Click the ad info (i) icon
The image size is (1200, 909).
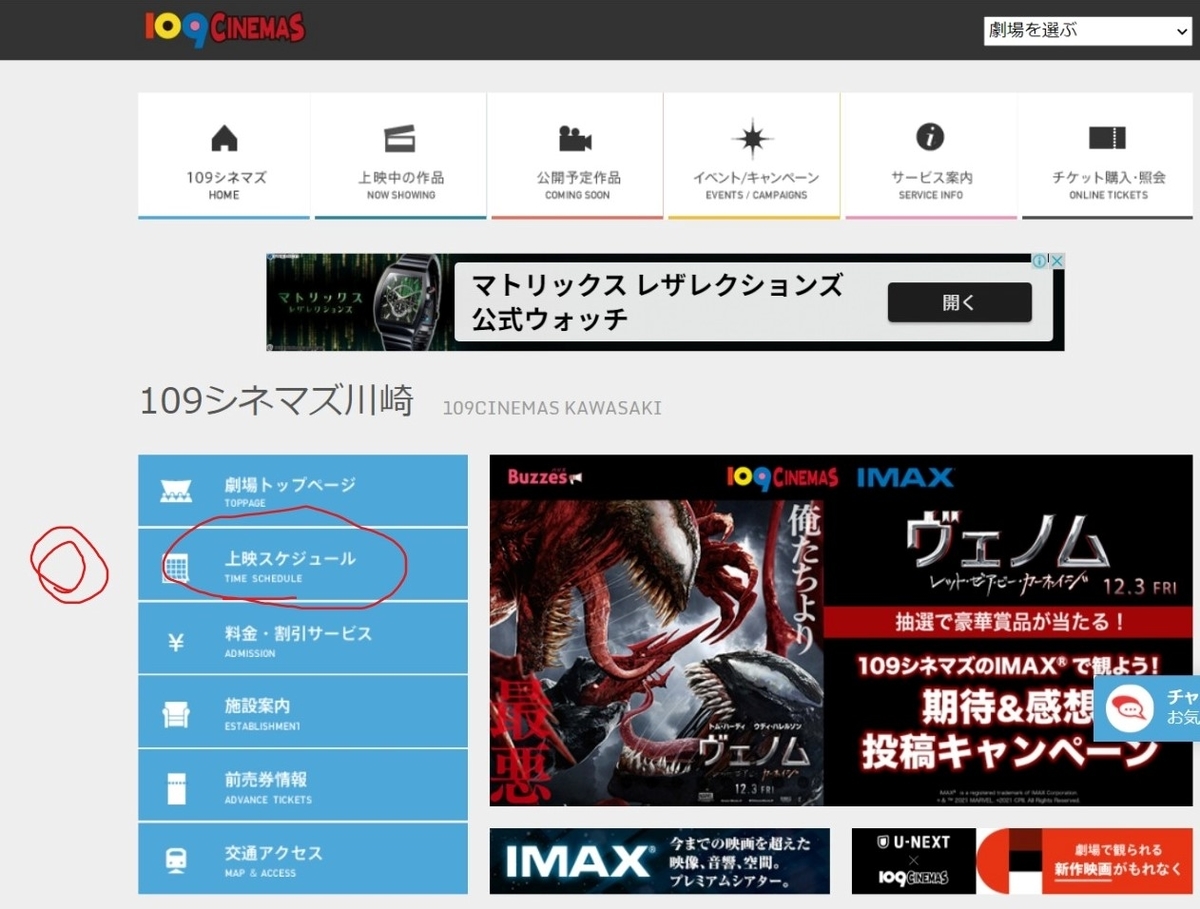(1039, 261)
